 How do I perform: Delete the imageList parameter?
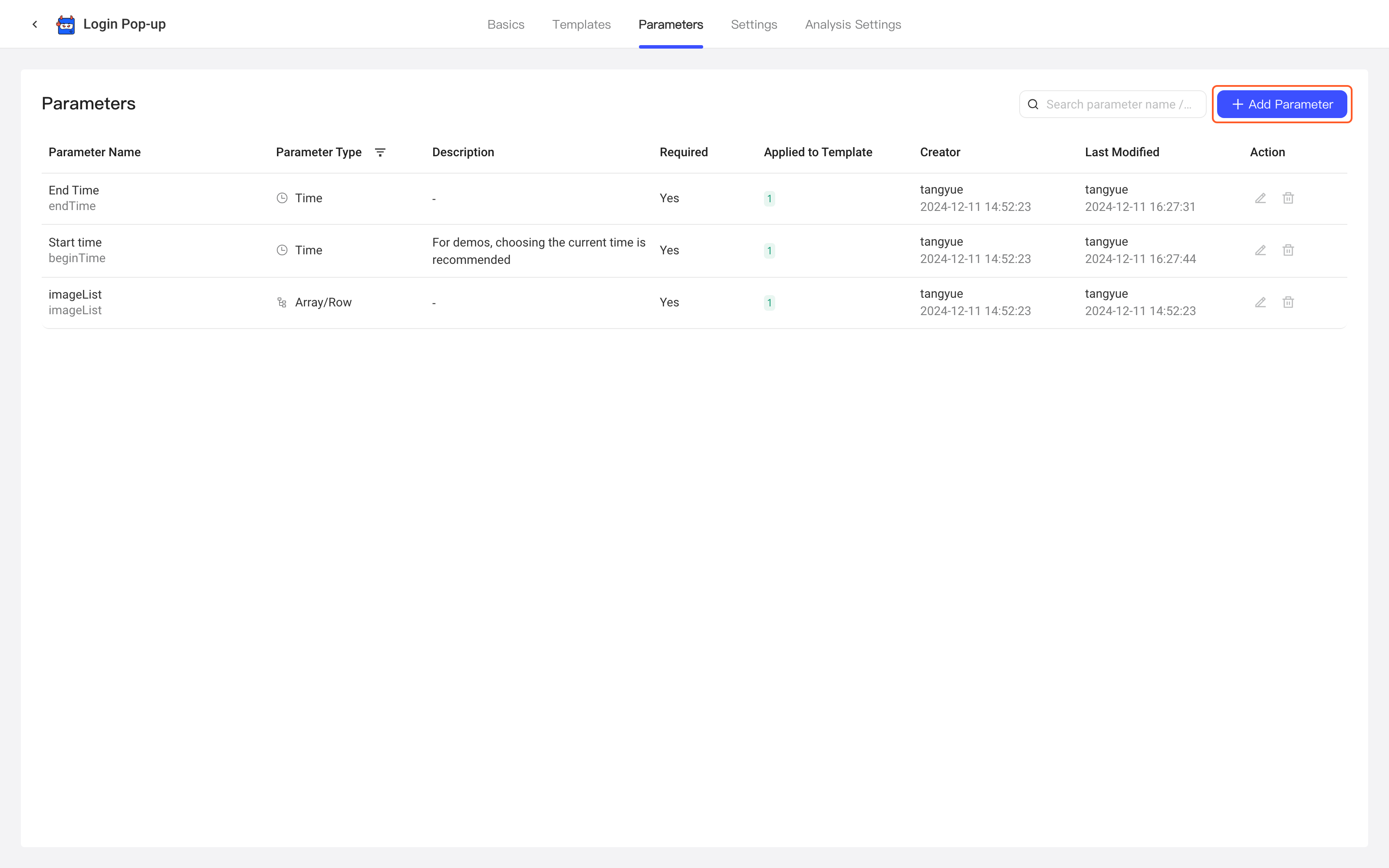[1288, 302]
